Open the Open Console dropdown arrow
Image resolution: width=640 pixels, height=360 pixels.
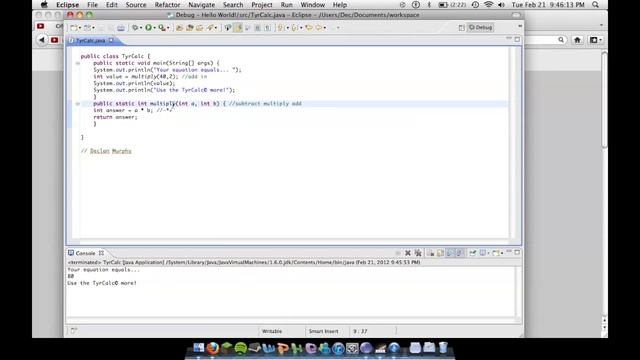point(501,253)
